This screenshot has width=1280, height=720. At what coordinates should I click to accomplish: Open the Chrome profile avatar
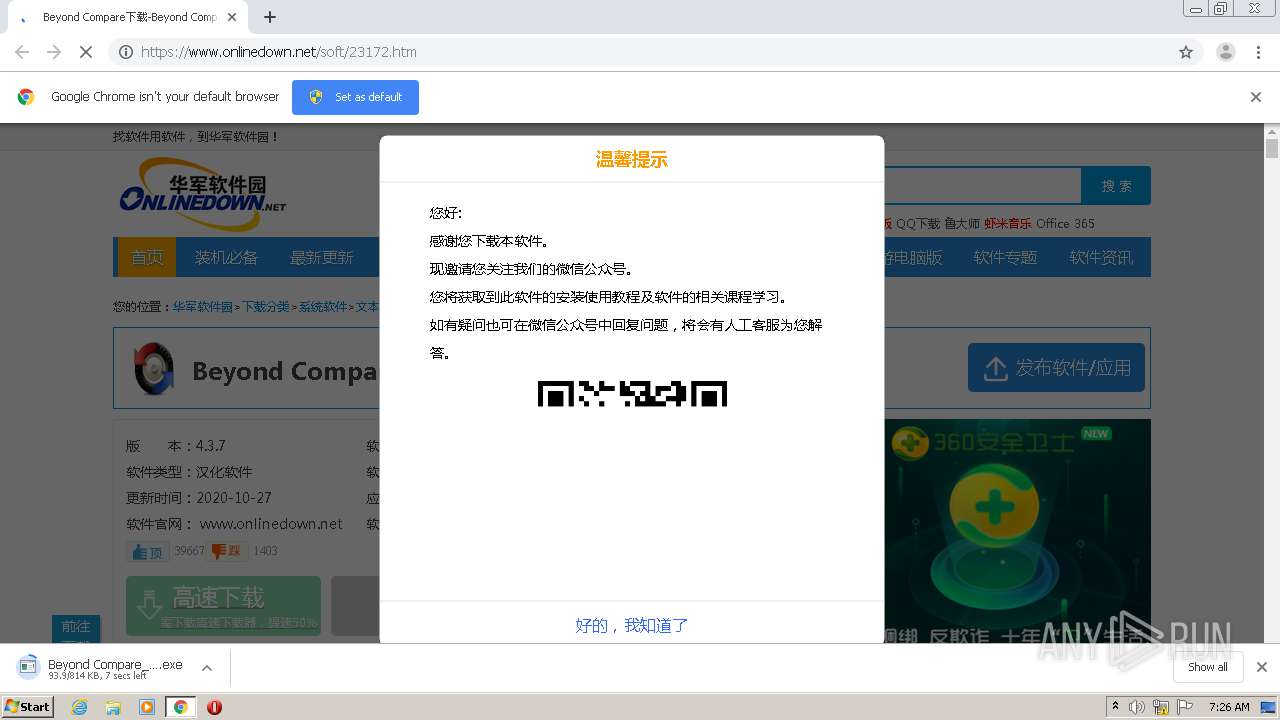1225,52
